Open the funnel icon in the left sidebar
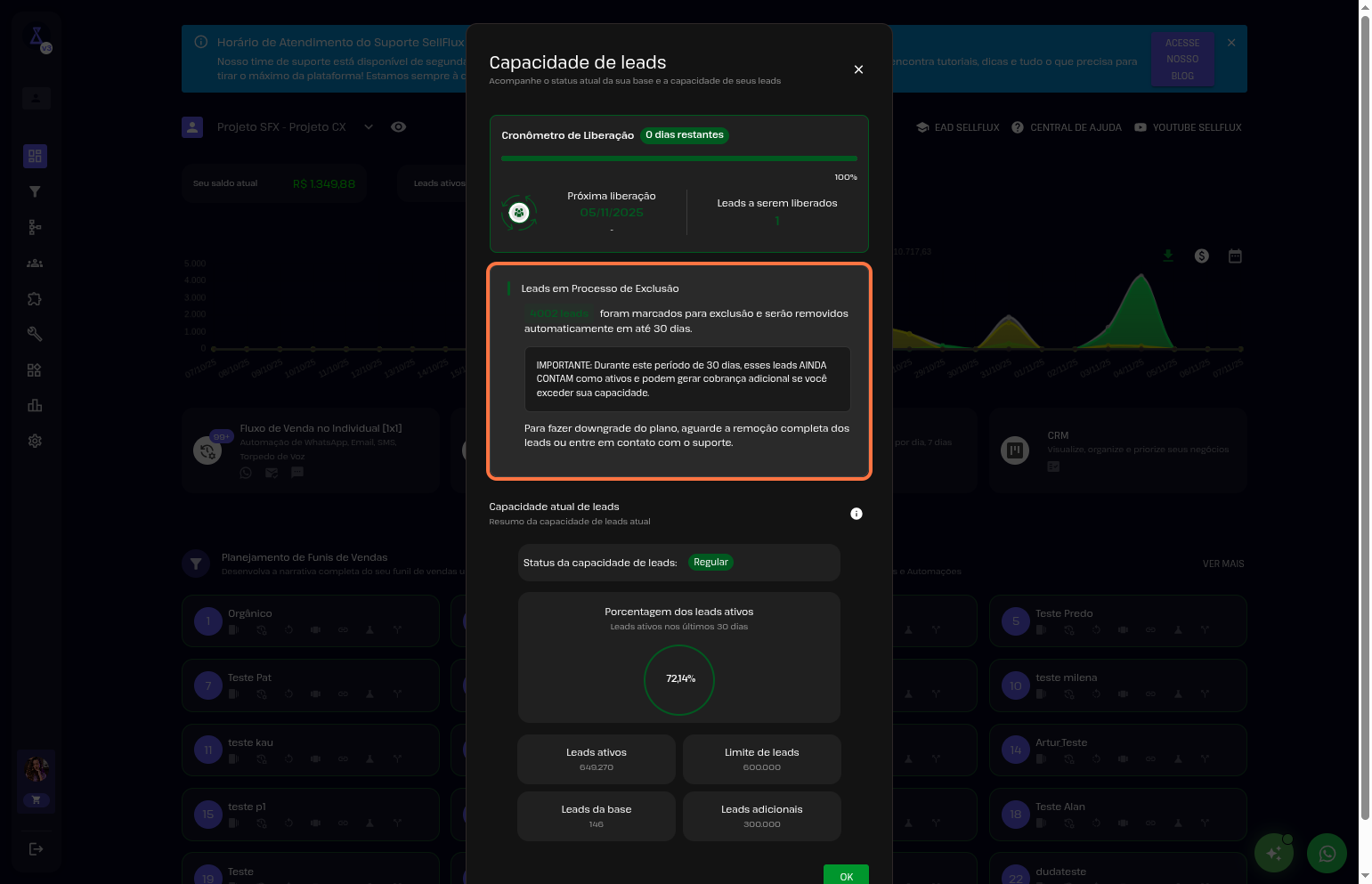Image resolution: width=1372 pixels, height=884 pixels. 35,192
